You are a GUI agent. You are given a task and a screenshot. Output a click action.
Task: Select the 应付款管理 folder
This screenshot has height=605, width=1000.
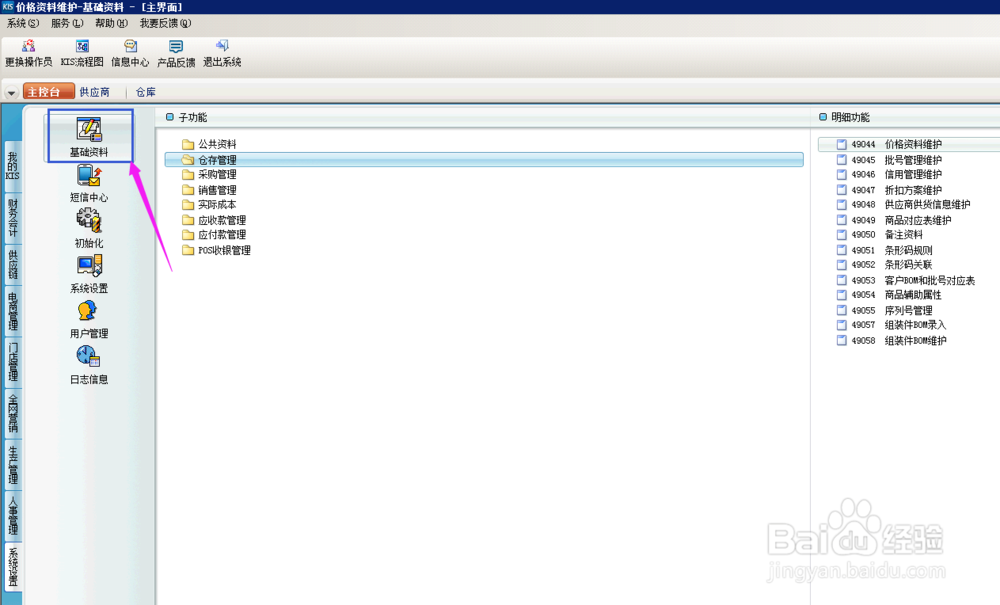pyautogui.click(x=214, y=235)
